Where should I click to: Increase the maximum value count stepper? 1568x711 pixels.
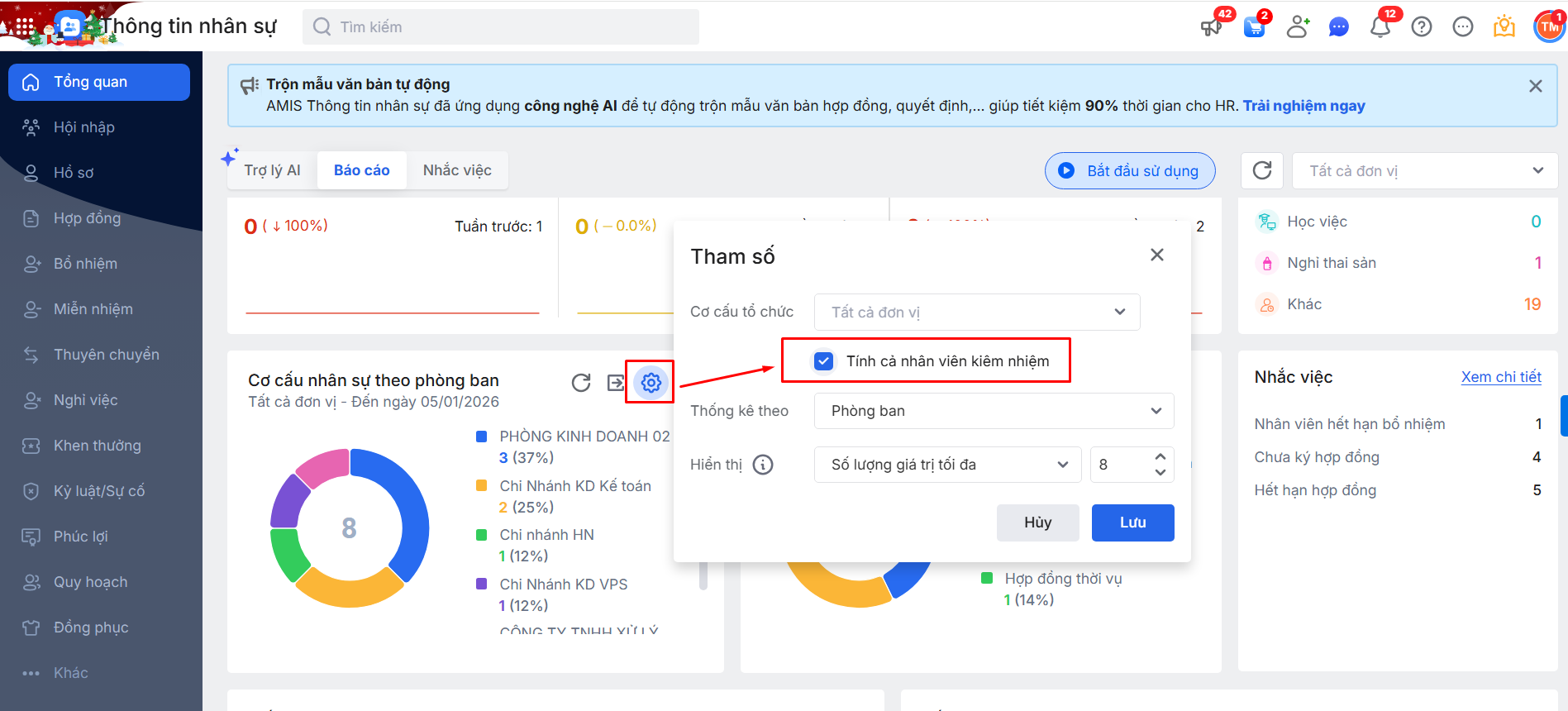tap(1160, 456)
